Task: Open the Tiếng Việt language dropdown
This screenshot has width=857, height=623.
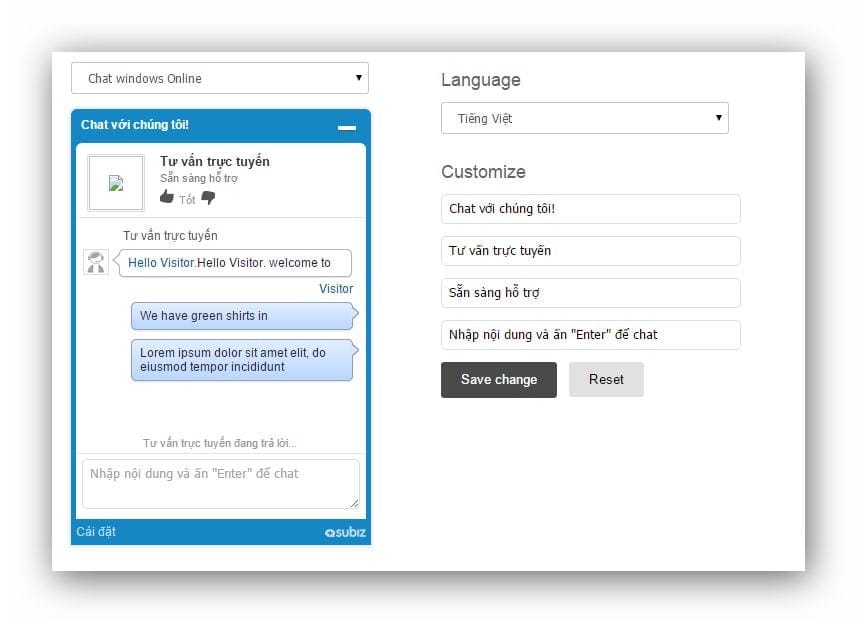Action: [x=584, y=118]
